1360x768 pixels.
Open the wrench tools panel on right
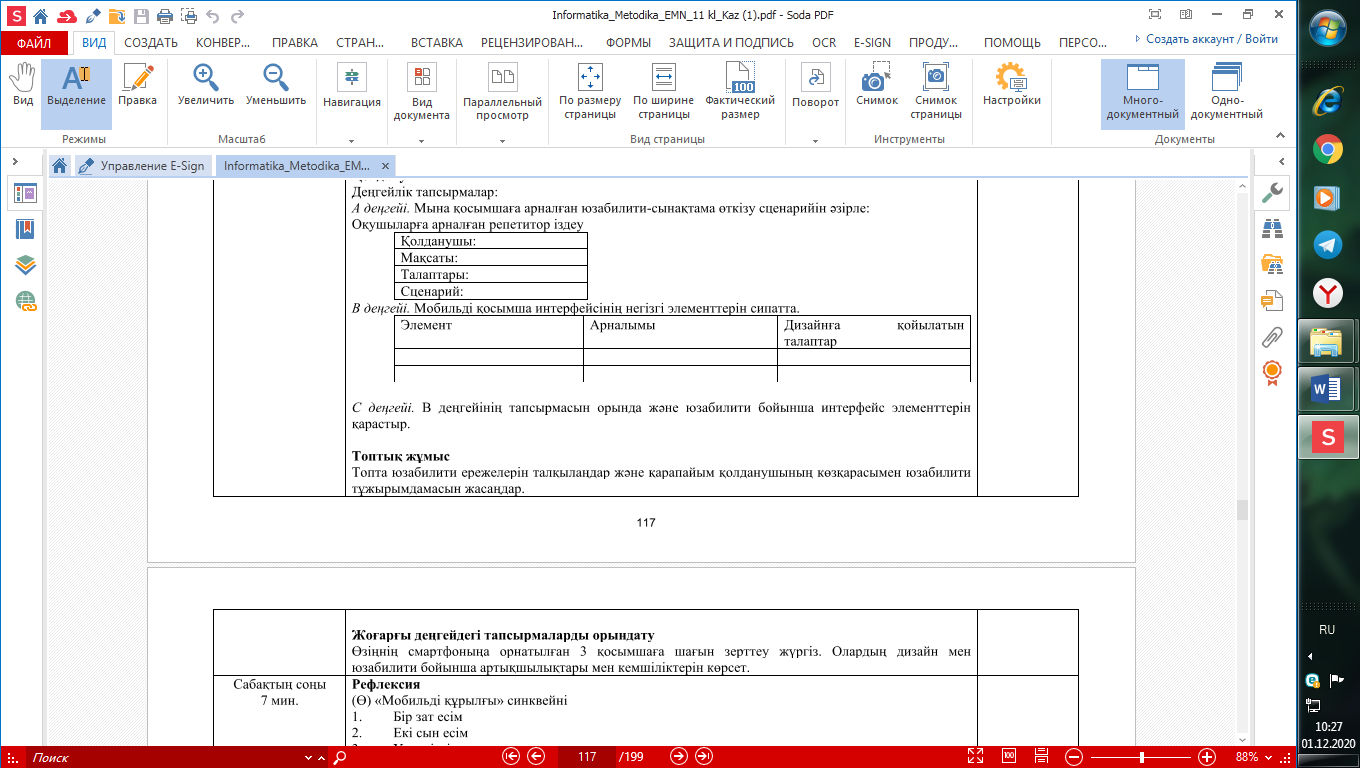[x=1273, y=193]
